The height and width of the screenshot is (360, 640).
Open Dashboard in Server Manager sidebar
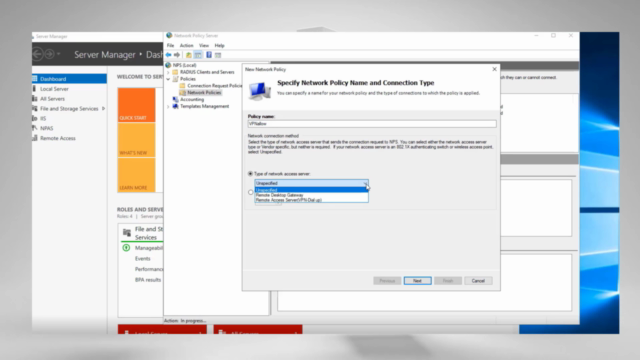pyautogui.click(x=69, y=79)
